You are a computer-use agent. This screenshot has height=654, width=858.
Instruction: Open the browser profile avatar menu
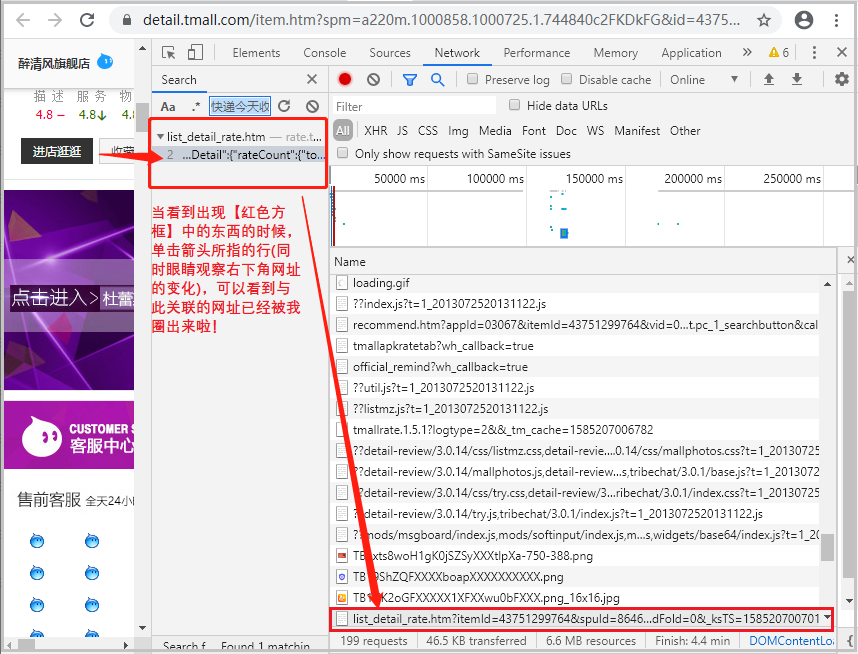click(x=803, y=20)
